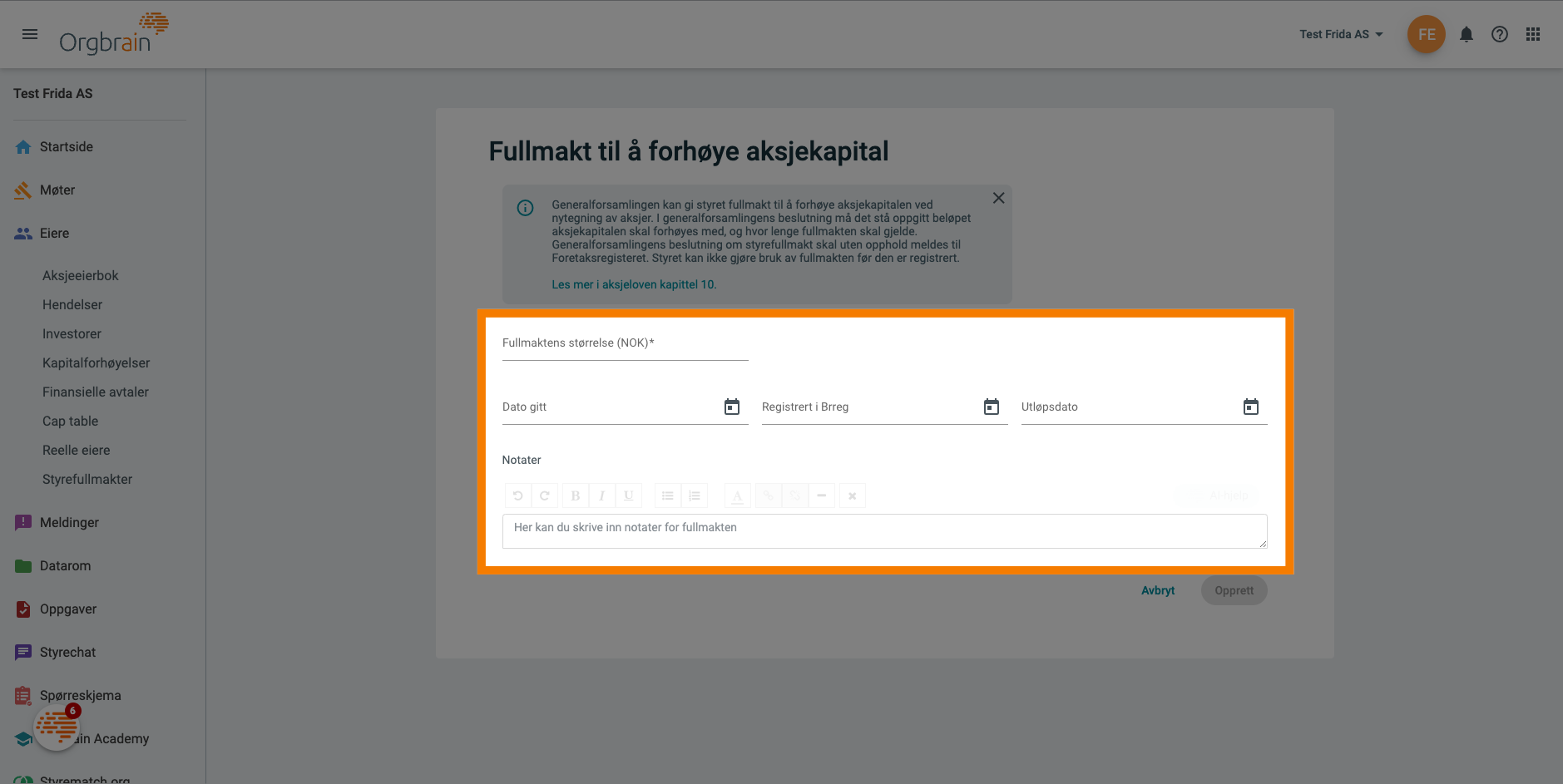The width and height of the screenshot is (1563, 784).
Task: Open Hendelser under Eiere
Action: pyautogui.click(x=72, y=305)
